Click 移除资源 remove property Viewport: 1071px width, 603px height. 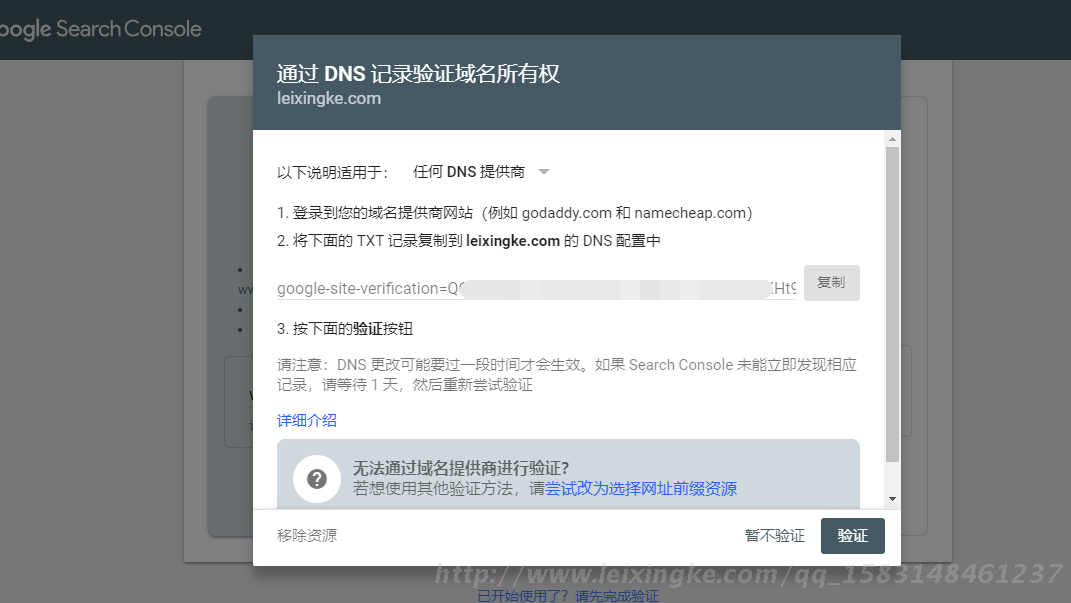pyautogui.click(x=307, y=535)
